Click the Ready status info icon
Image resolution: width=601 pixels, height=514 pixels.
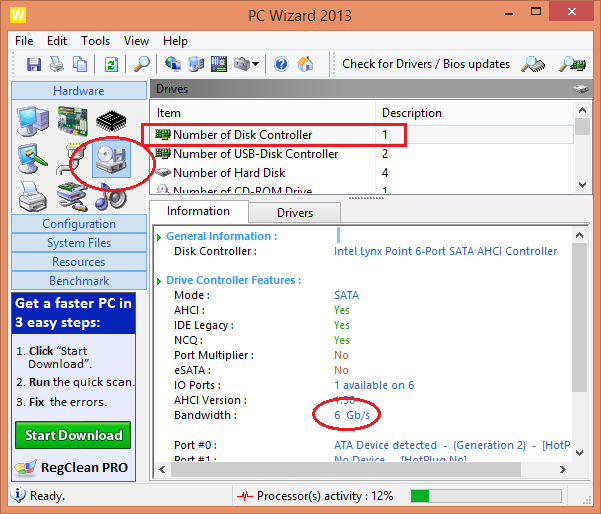18,496
